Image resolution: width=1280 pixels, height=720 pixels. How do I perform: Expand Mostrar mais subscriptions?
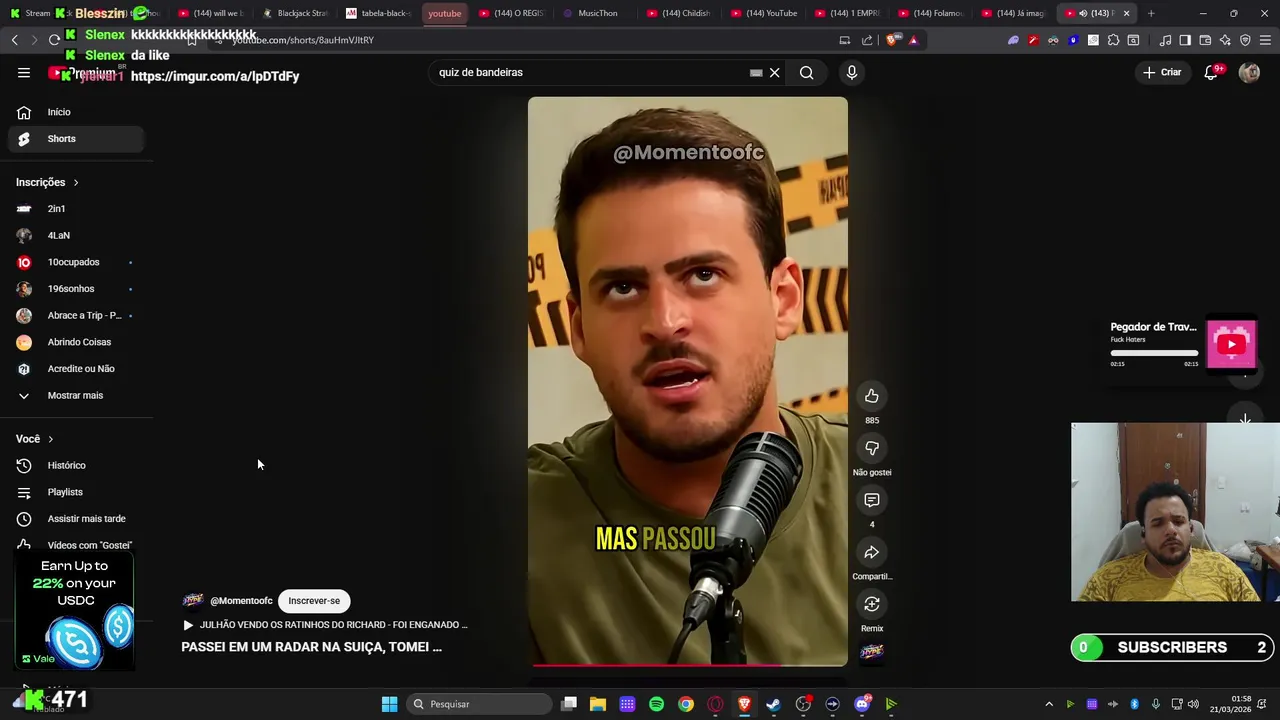click(76, 395)
